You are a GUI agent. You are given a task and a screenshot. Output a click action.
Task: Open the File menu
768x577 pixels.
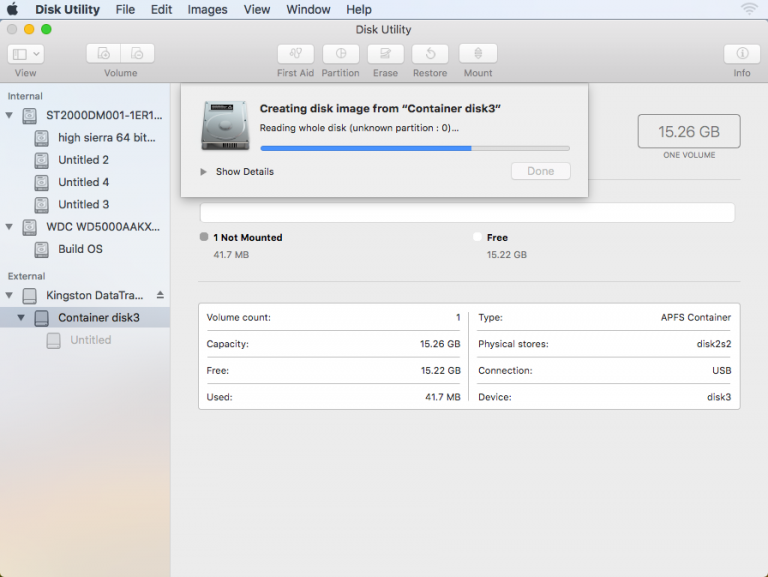(125, 9)
